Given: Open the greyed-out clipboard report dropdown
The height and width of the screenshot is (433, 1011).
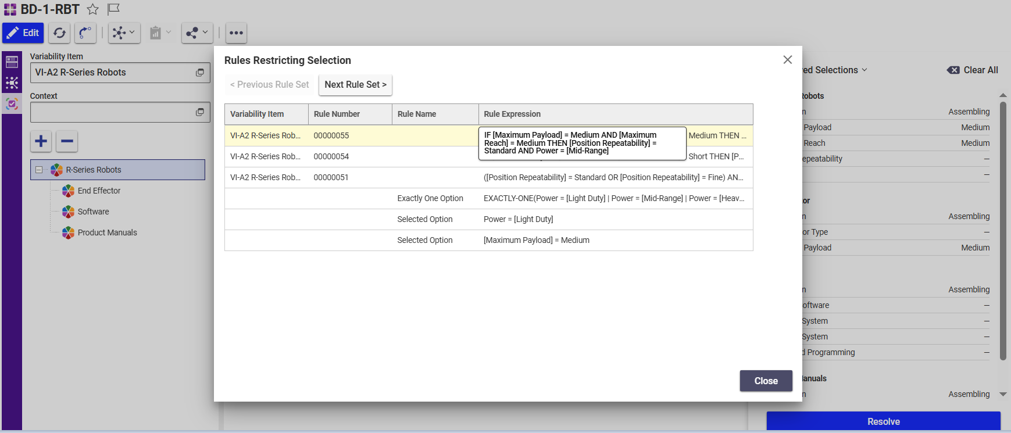Looking at the screenshot, I should [x=160, y=33].
